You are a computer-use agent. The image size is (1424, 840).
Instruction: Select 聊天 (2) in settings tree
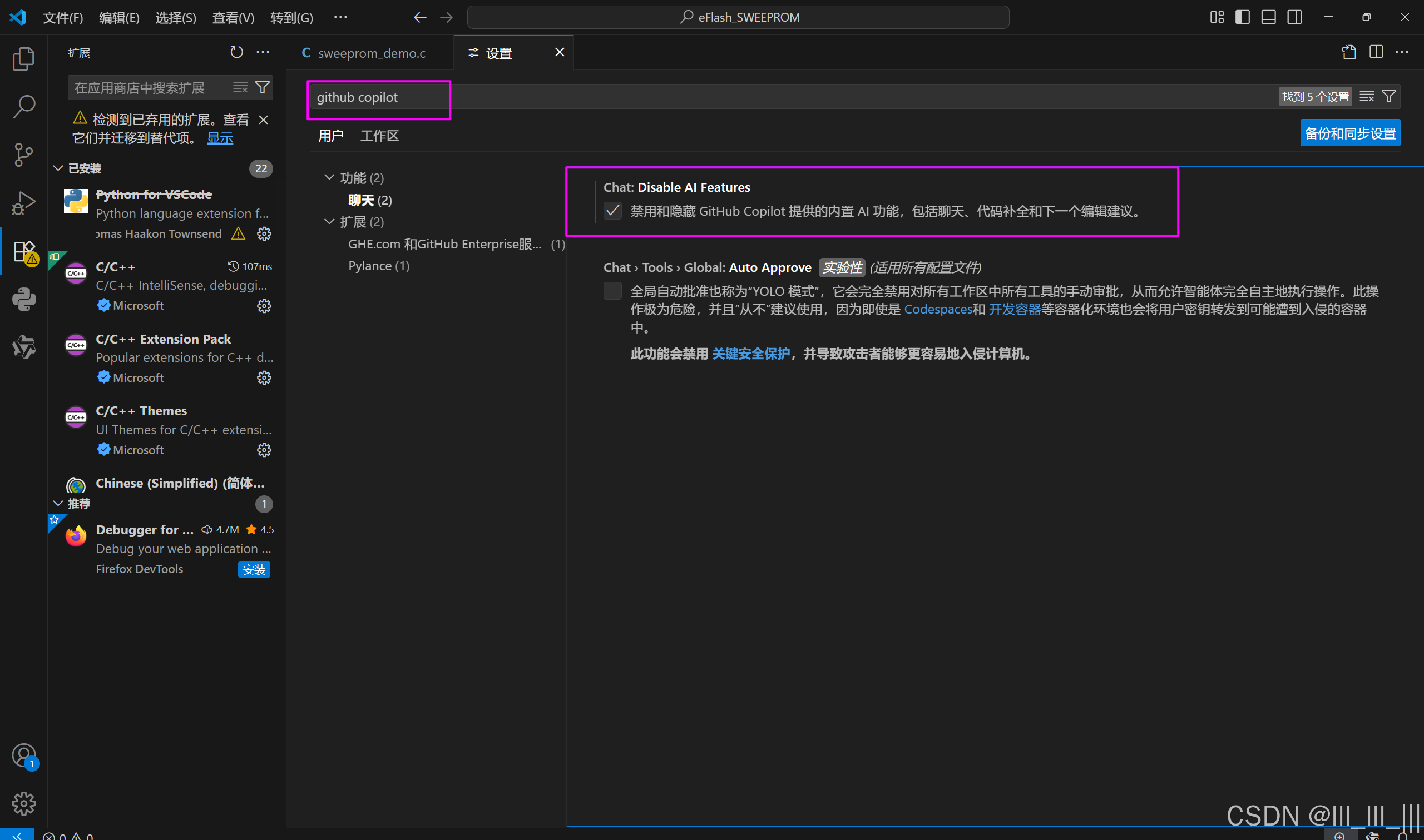(x=370, y=200)
